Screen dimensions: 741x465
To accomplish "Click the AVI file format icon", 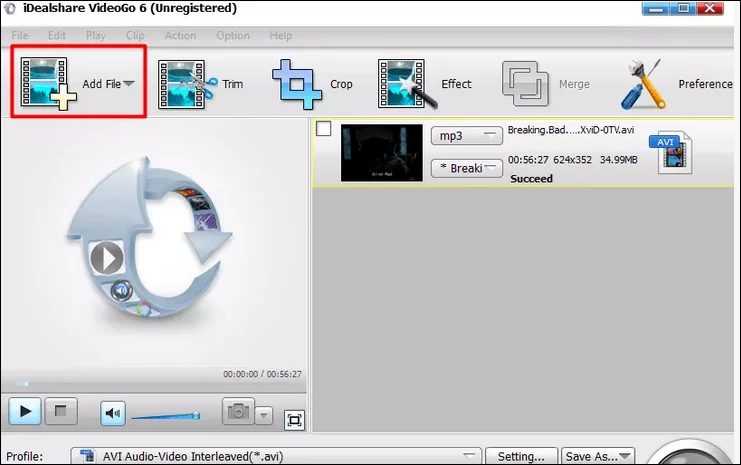I will tap(670, 155).
